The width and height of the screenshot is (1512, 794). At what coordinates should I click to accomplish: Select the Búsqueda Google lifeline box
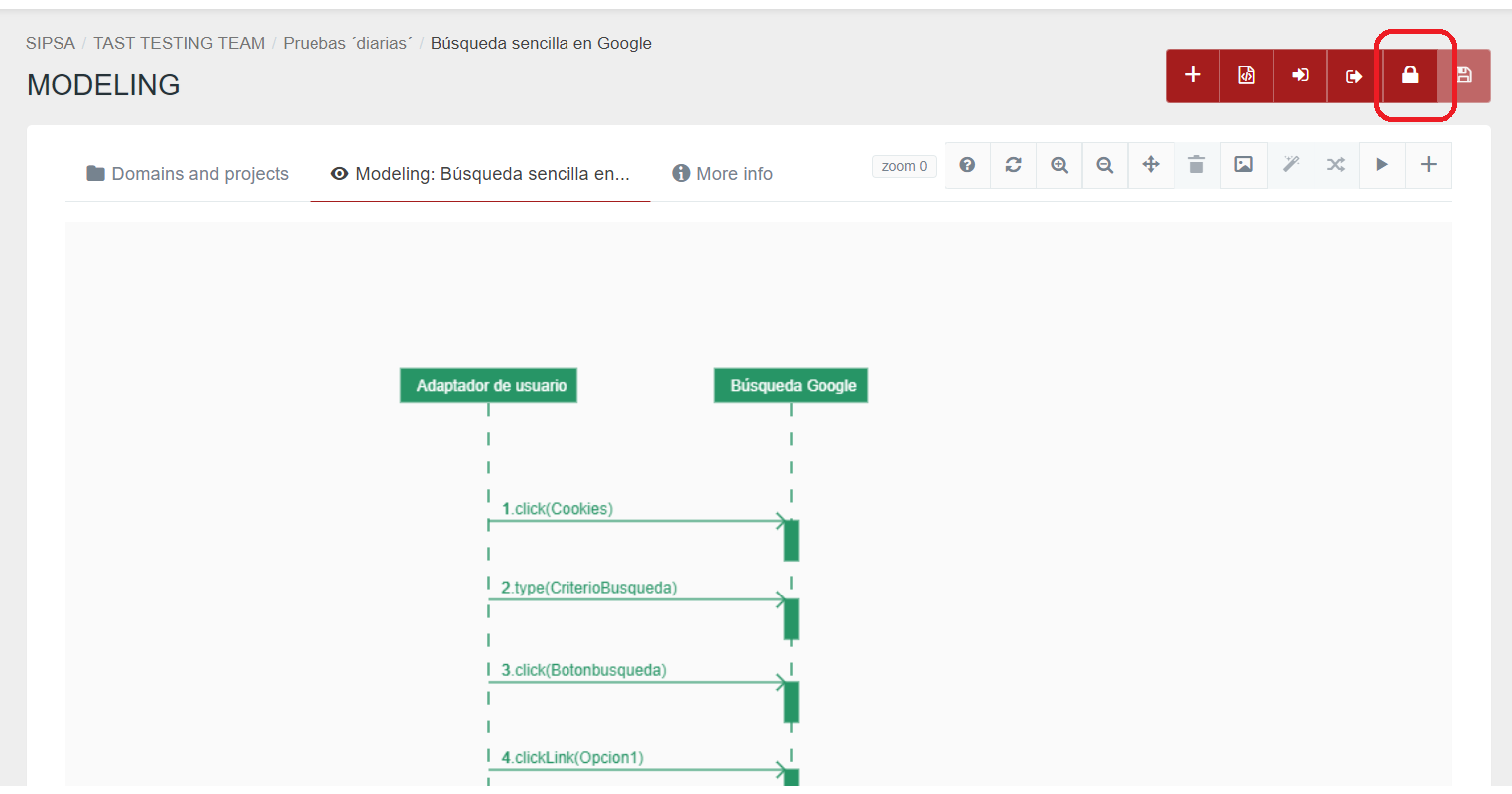click(x=791, y=385)
